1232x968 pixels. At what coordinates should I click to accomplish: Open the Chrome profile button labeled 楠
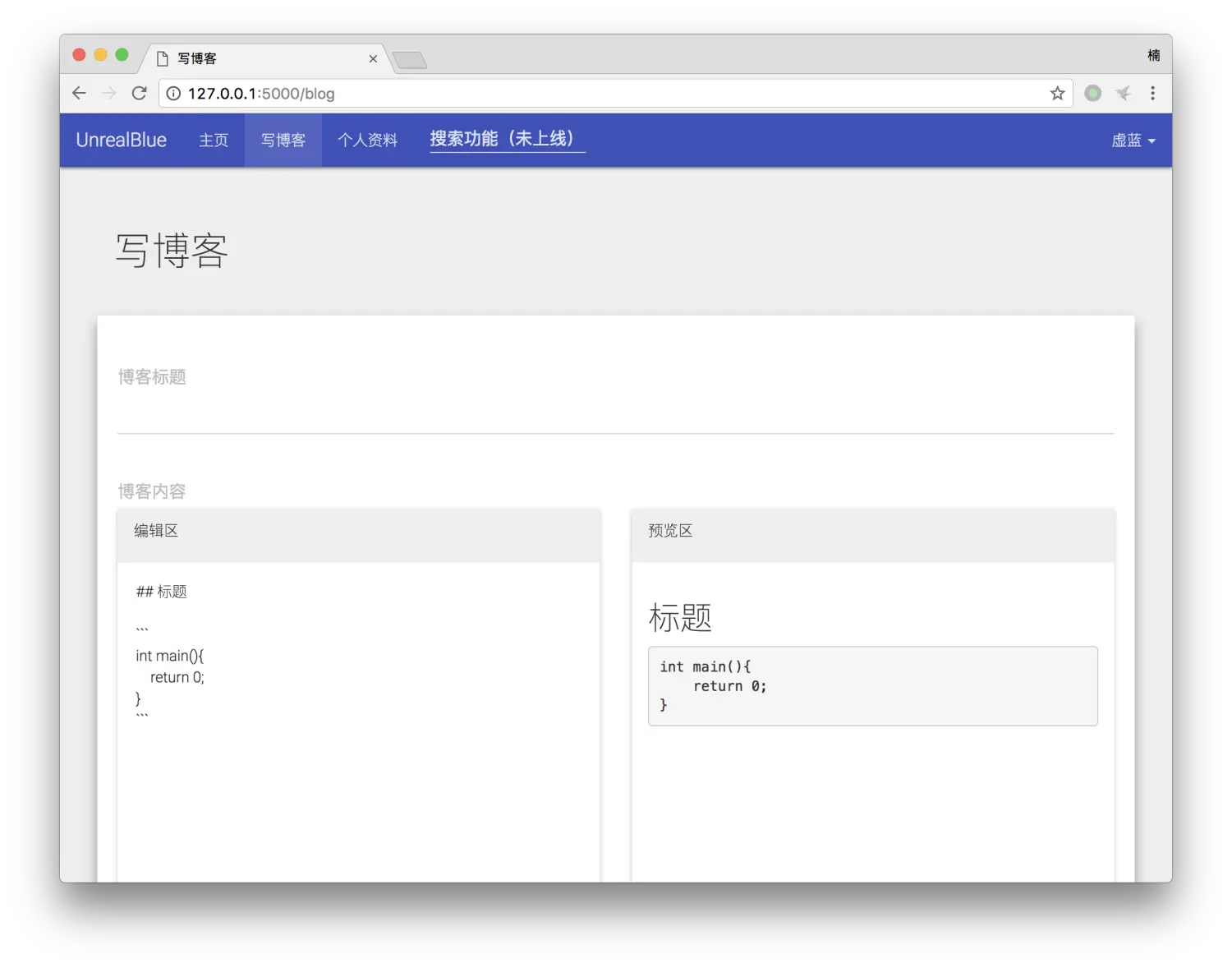1153,55
